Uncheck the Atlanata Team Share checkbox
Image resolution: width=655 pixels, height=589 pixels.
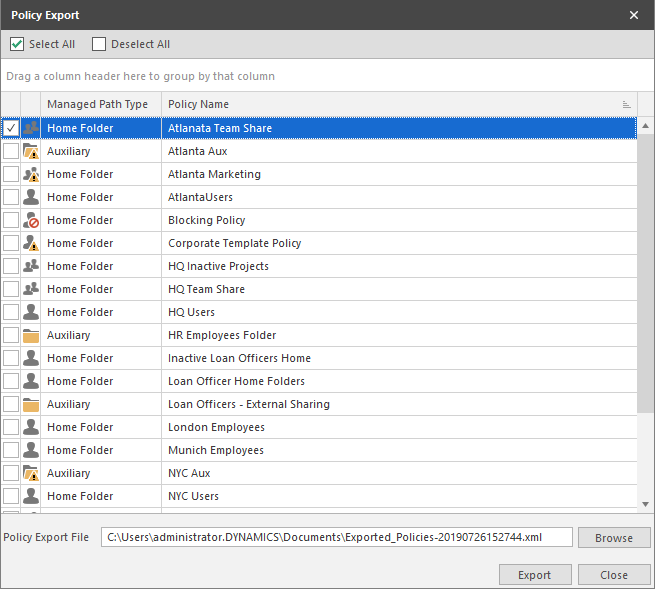pos(10,128)
